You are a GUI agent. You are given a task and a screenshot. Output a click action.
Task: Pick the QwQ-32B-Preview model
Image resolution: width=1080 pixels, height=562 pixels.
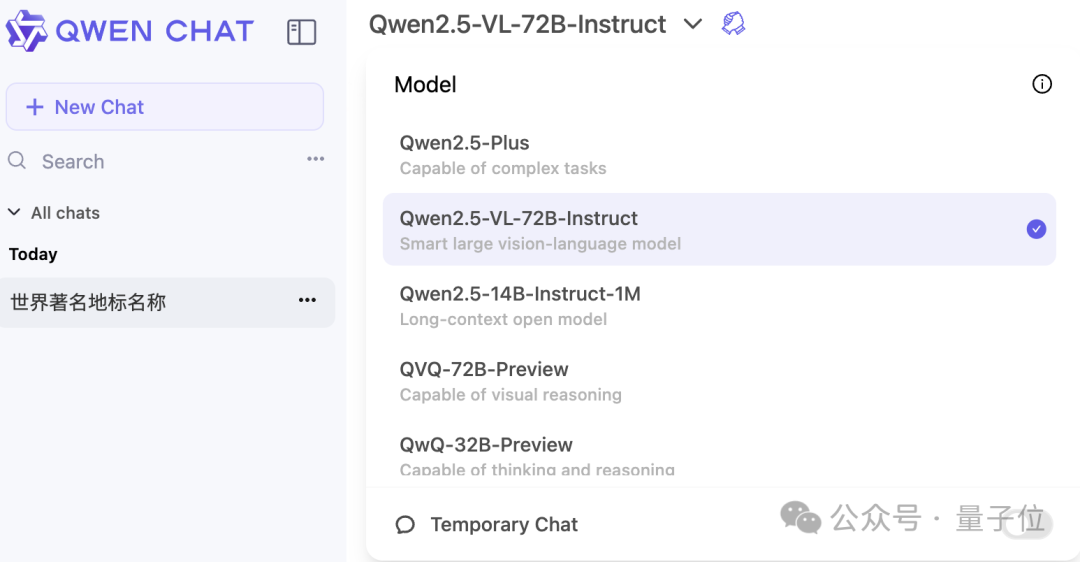(719, 455)
